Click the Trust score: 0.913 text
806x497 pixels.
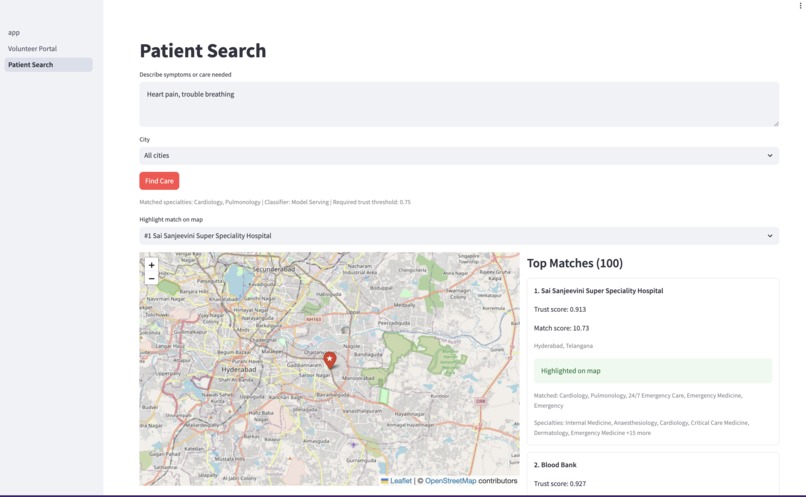click(x=560, y=309)
